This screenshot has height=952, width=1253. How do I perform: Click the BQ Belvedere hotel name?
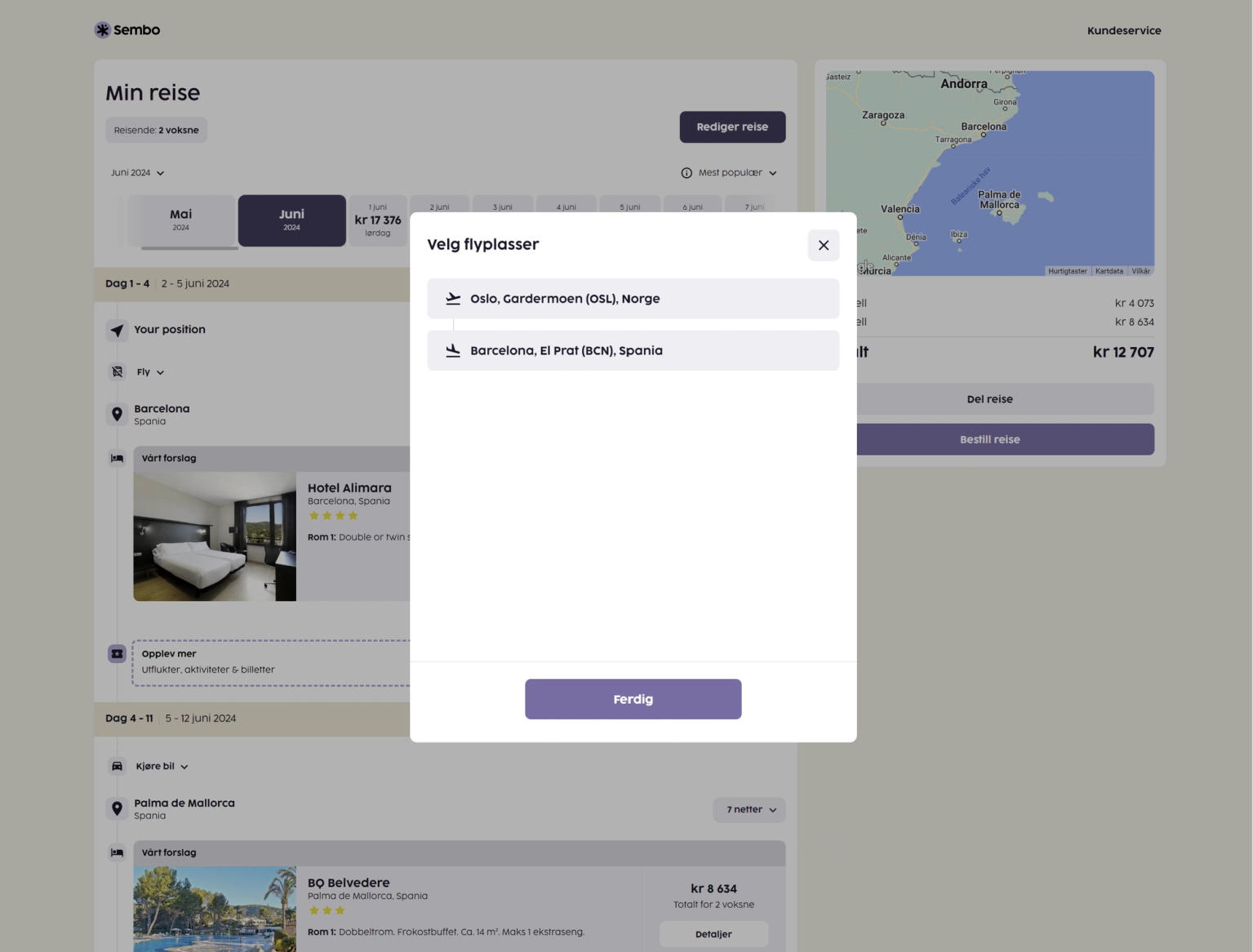click(349, 883)
